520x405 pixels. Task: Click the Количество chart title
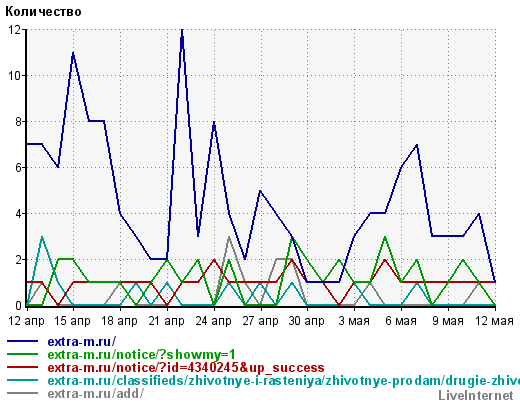click(43, 12)
